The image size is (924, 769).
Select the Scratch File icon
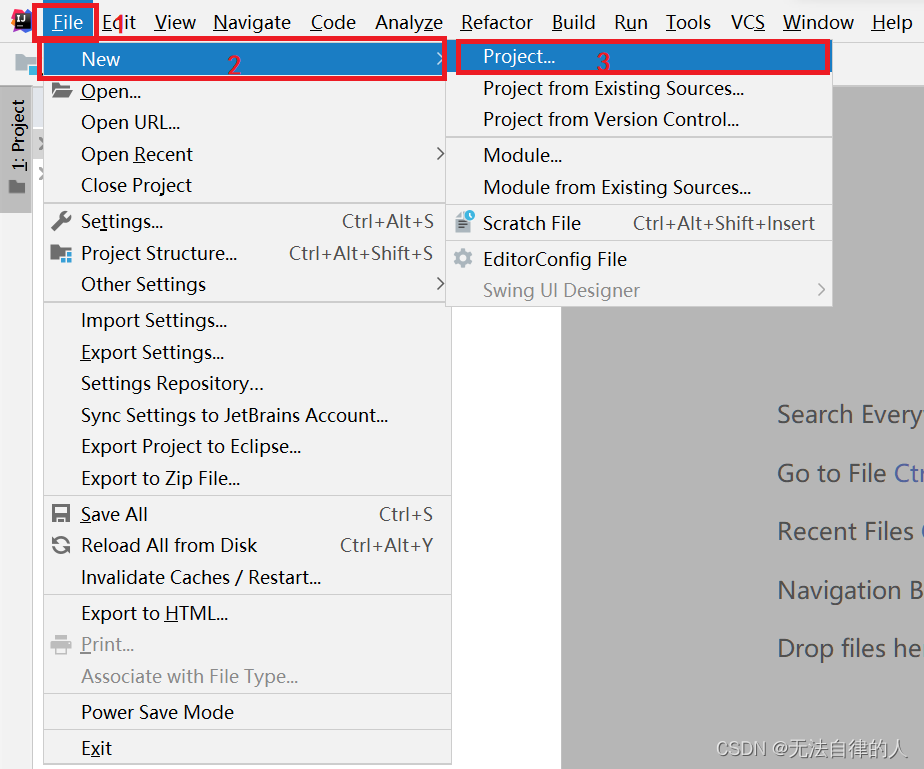[x=466, y=222]
